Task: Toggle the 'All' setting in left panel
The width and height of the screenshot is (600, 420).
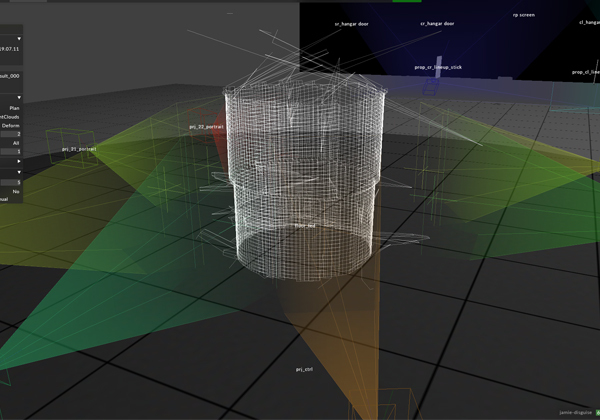Action: (15, 143)
